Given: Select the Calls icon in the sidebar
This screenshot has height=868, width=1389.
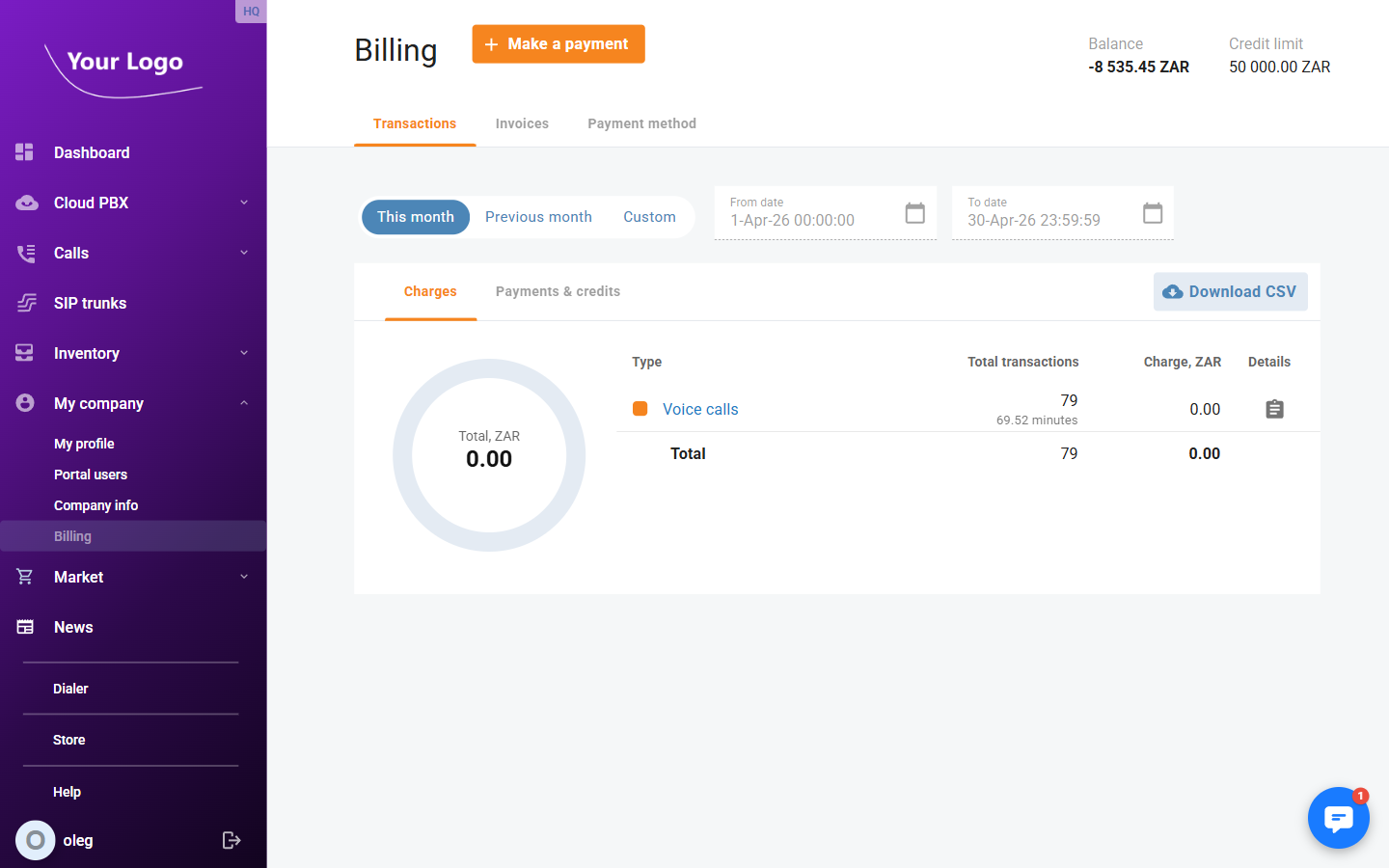Looking at the screenshot, I should click(25, 253).
